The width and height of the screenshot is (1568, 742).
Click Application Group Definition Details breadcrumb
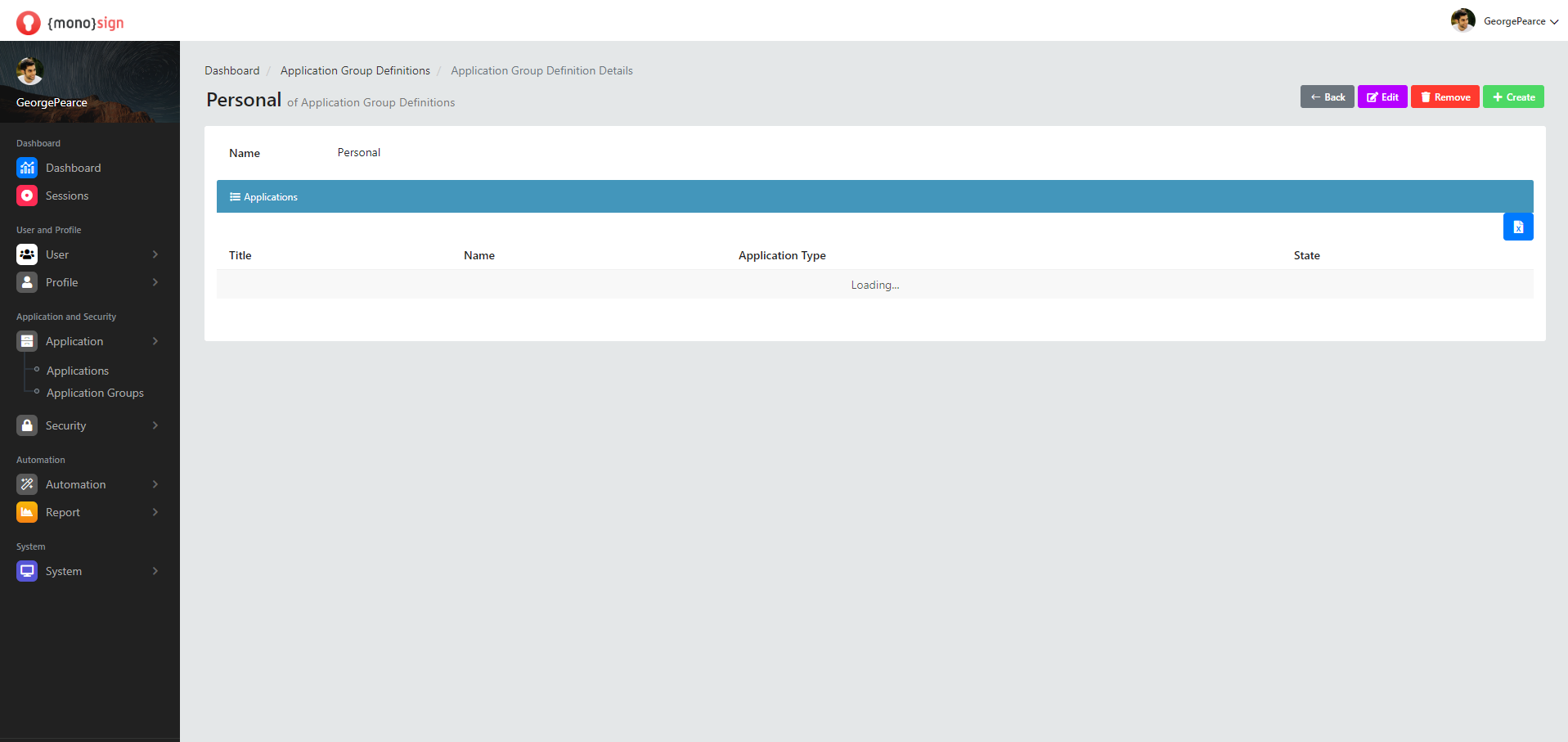click(541, 70)
